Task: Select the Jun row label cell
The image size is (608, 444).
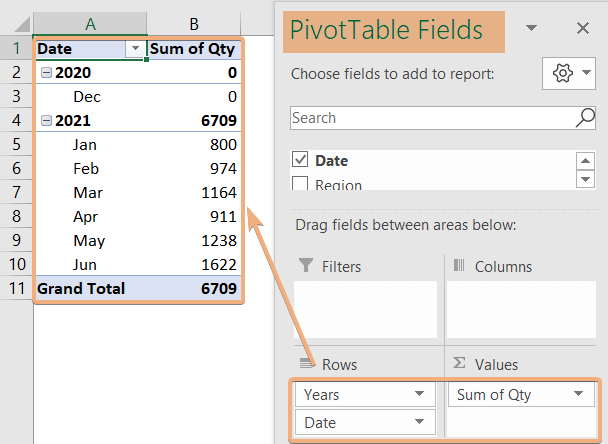Action: point(91,265)
